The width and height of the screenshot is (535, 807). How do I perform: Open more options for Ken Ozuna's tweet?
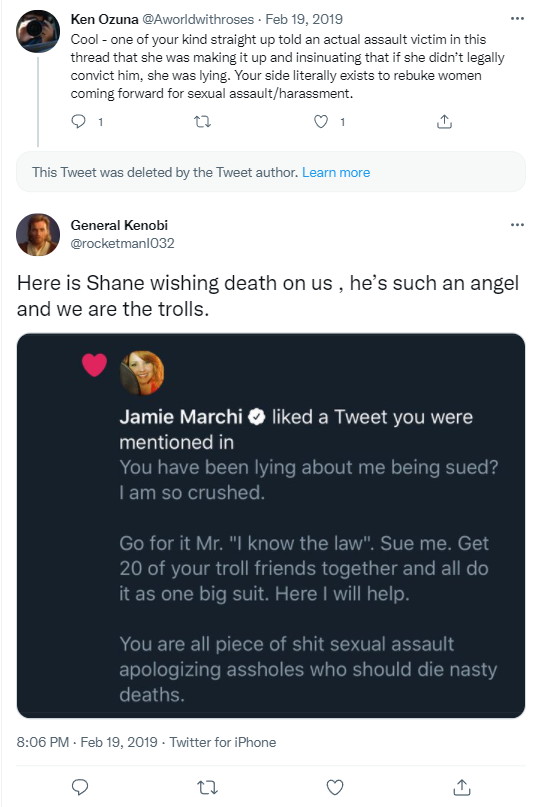(x=517, y=19)
